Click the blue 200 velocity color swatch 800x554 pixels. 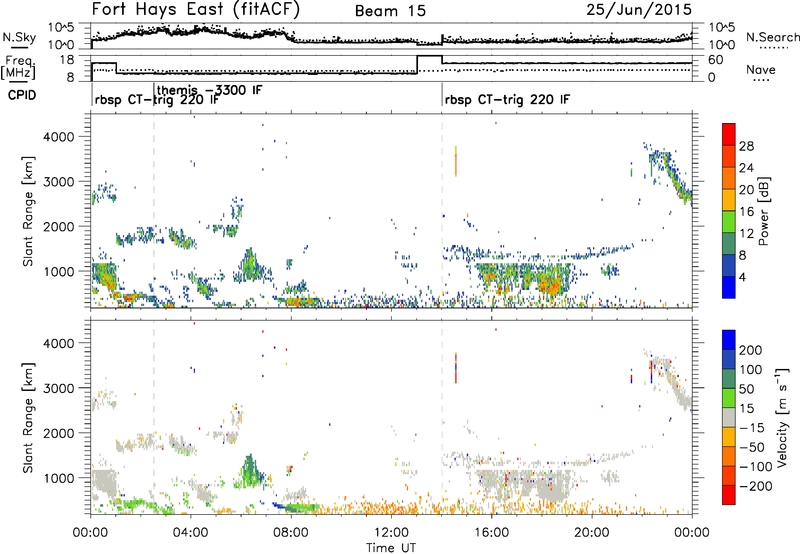(x=729, y=340)
